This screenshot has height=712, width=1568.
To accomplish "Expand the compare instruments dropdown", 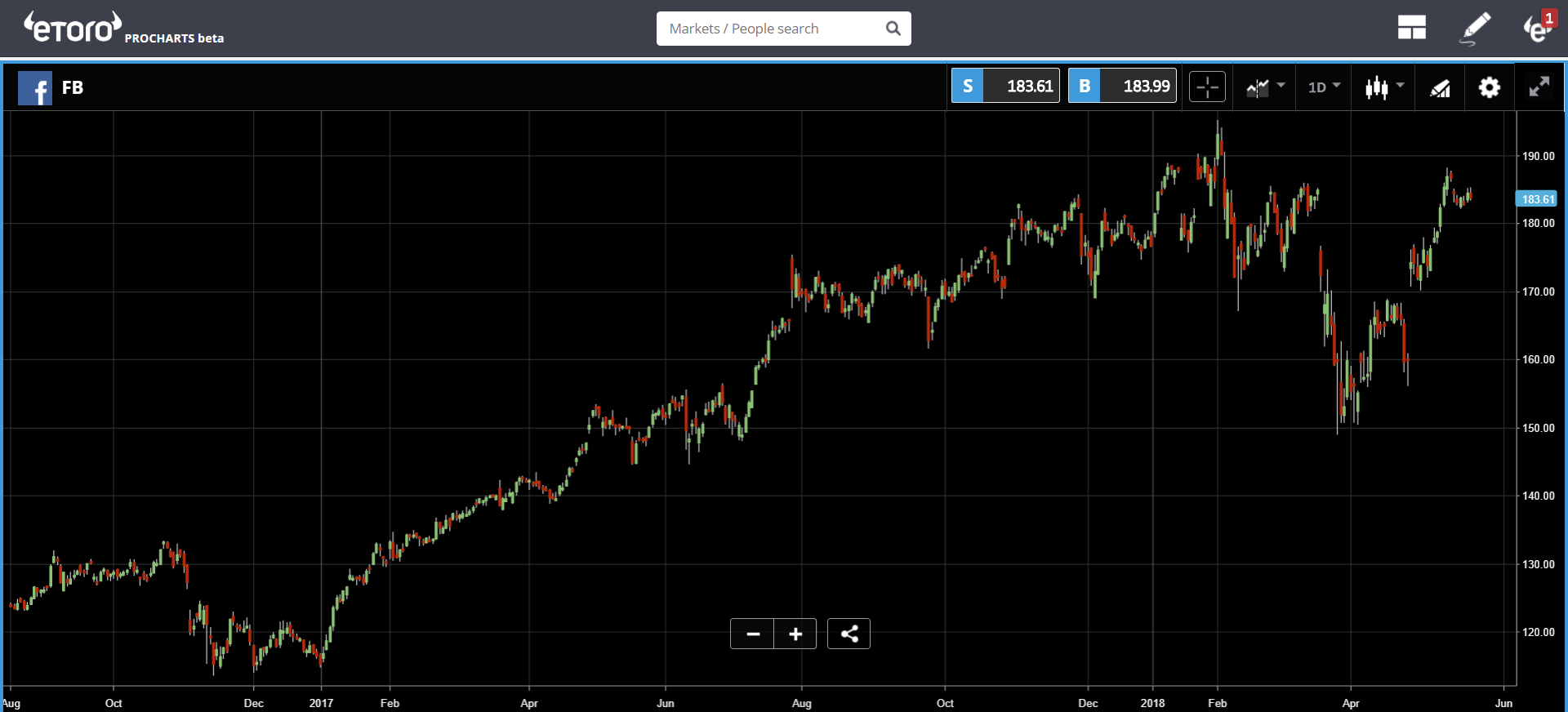I will 1265,87.
